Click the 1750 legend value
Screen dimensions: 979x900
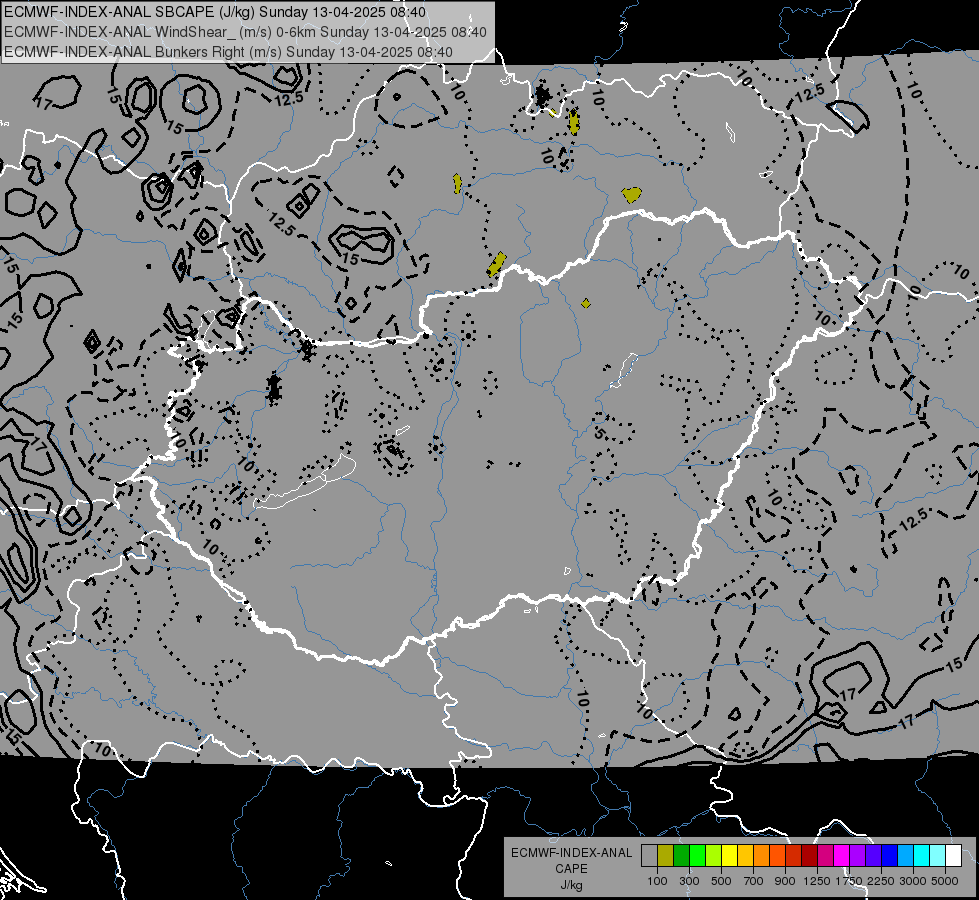click(x=849, y=881)
